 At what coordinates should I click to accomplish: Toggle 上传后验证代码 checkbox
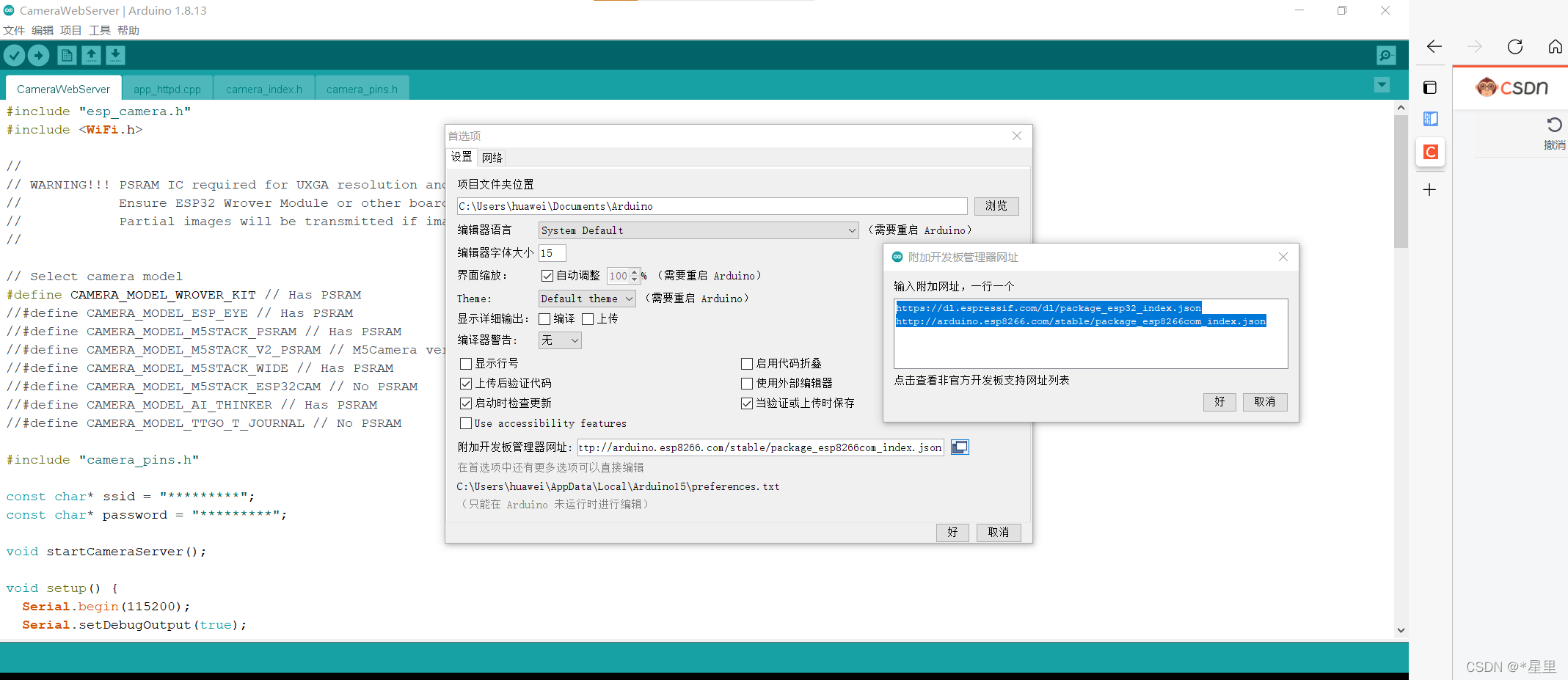pos(466,384)
